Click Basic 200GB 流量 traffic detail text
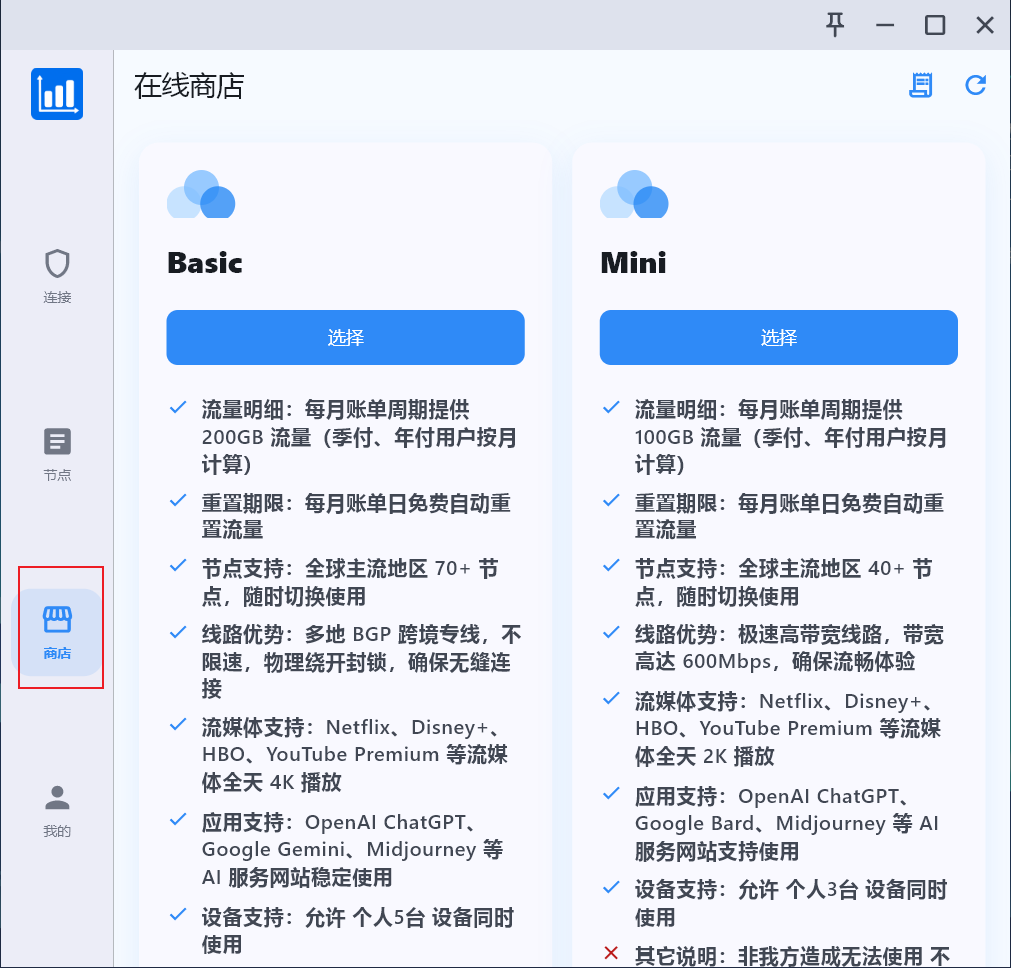 click(x=359, y=437)
